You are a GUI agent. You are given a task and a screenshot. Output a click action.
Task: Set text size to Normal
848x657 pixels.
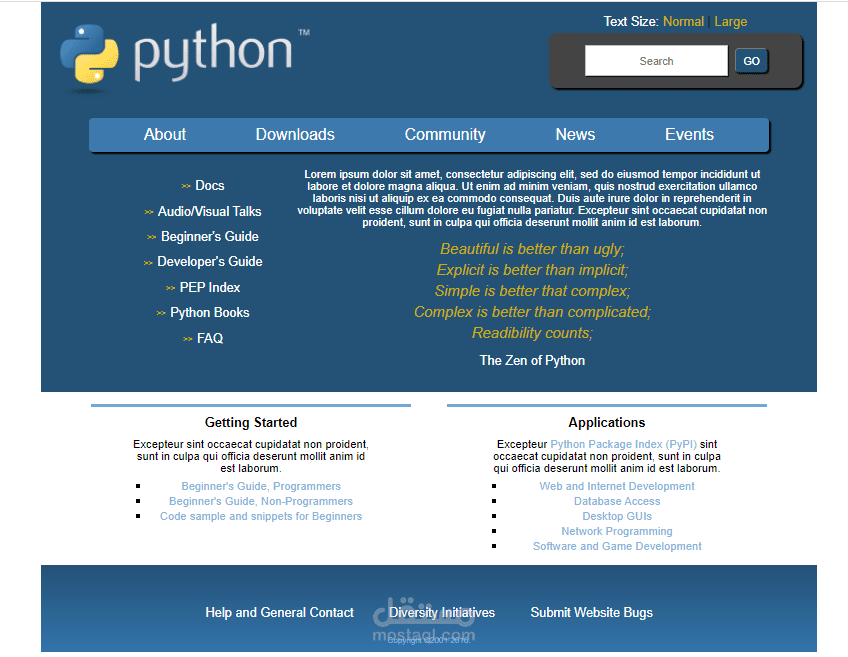pos(683,22)
